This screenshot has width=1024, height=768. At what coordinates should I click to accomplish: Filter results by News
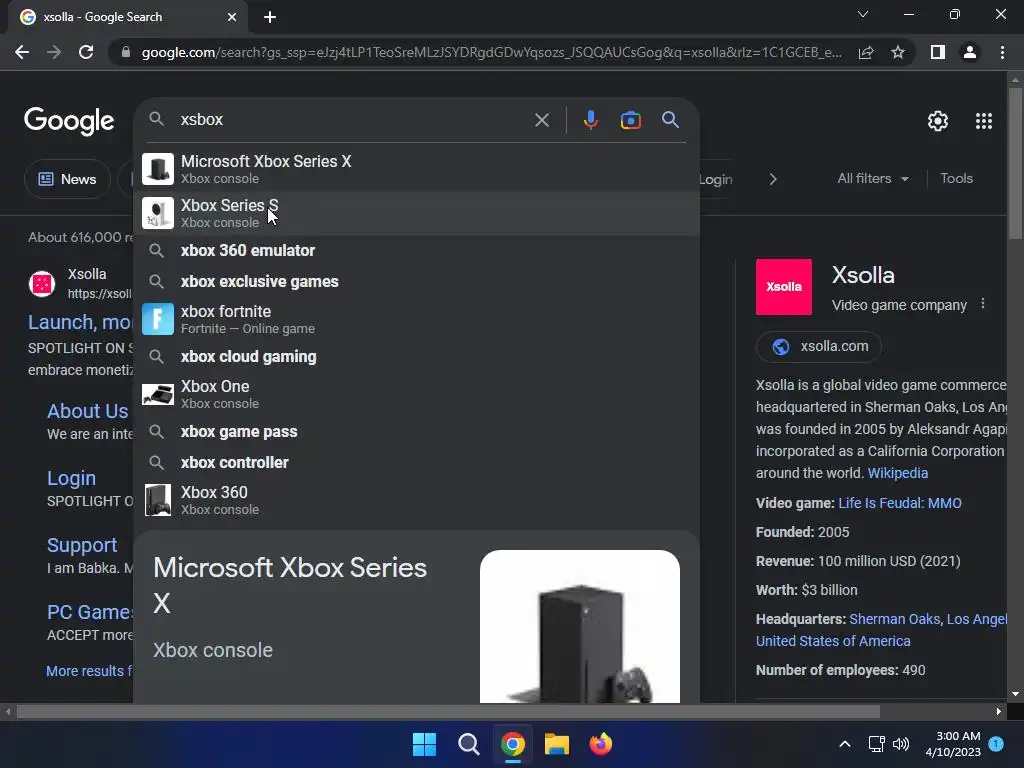click(67, 179)
